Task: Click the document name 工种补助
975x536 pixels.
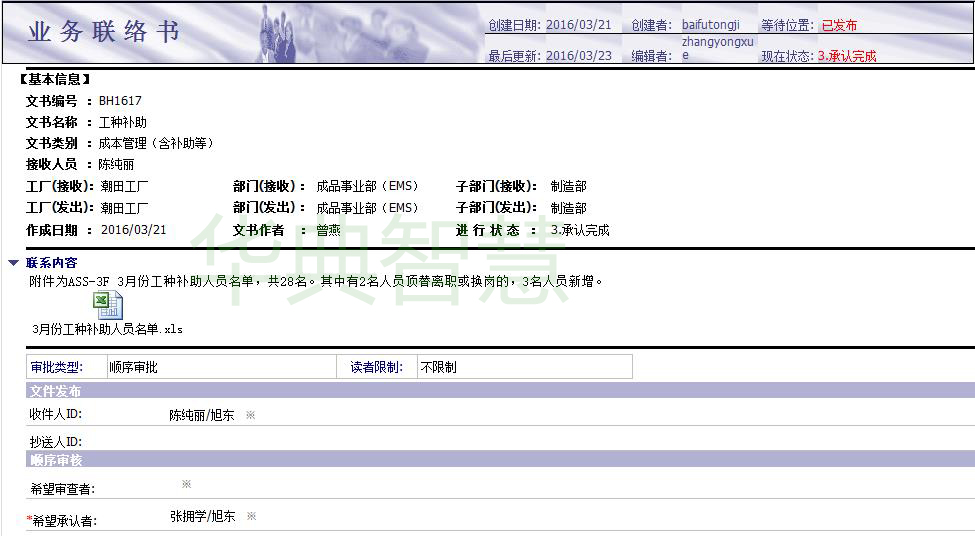Action: [122, 122]
